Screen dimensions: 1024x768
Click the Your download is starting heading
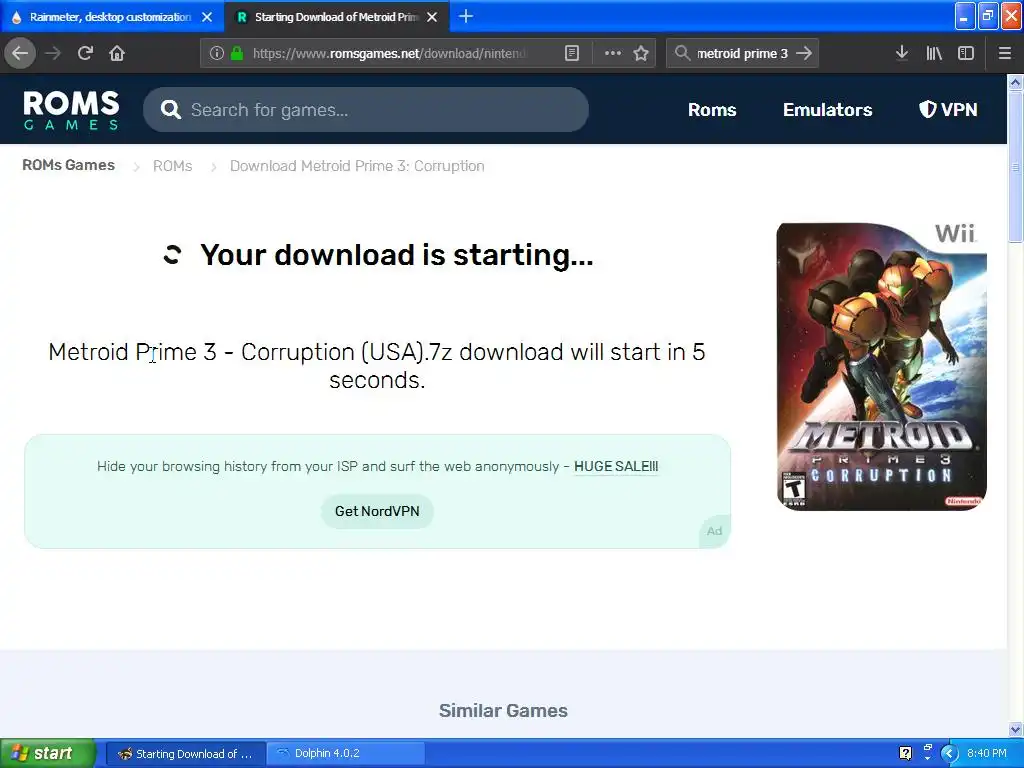click(x=396, y=255)
